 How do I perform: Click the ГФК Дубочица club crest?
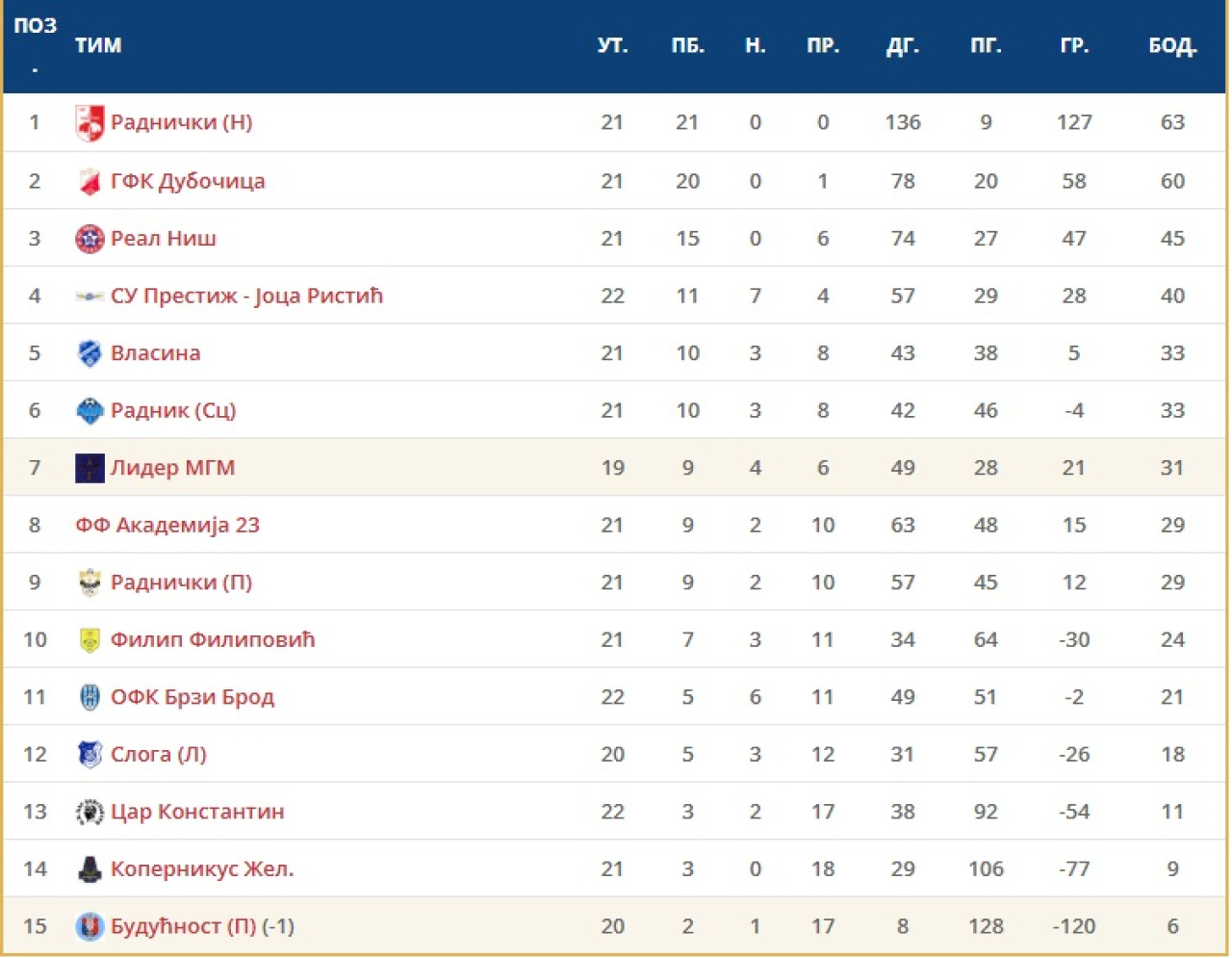(90, 181)
